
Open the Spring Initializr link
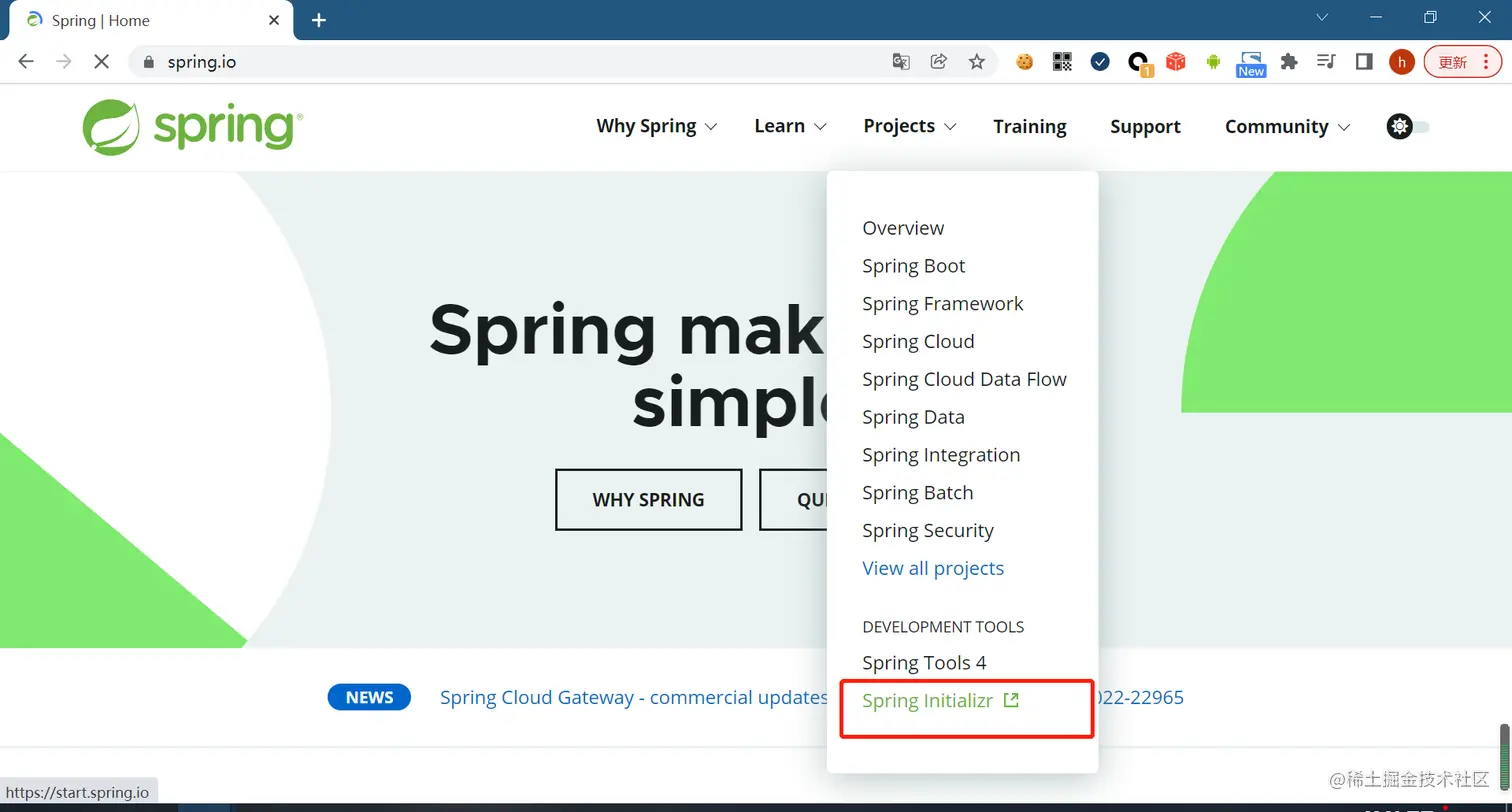(928, 701)
